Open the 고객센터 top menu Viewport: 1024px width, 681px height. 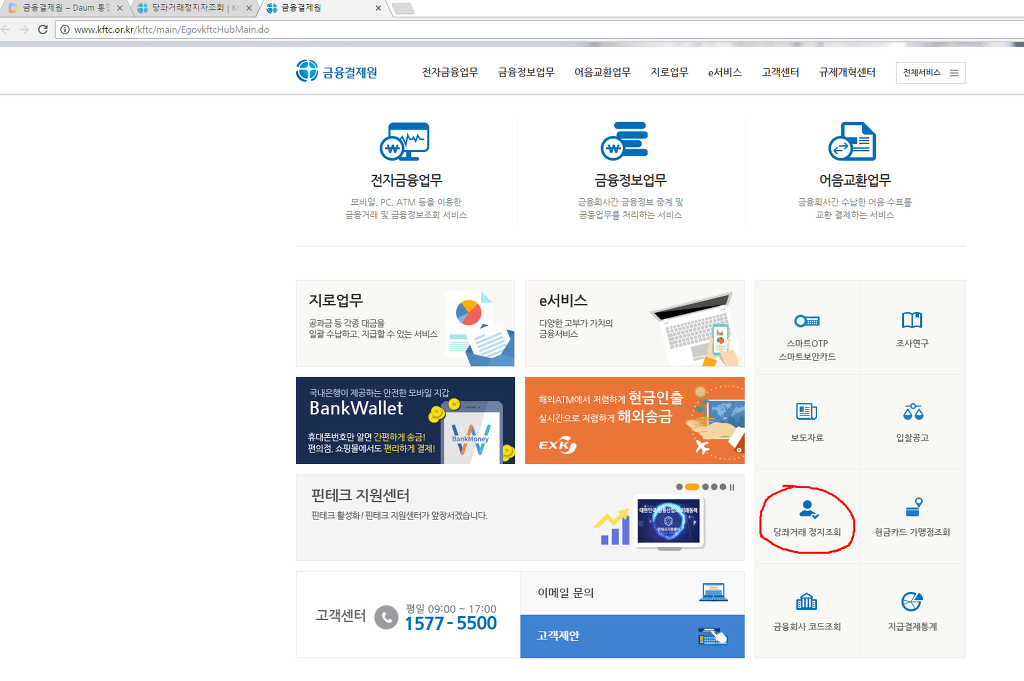780,73
